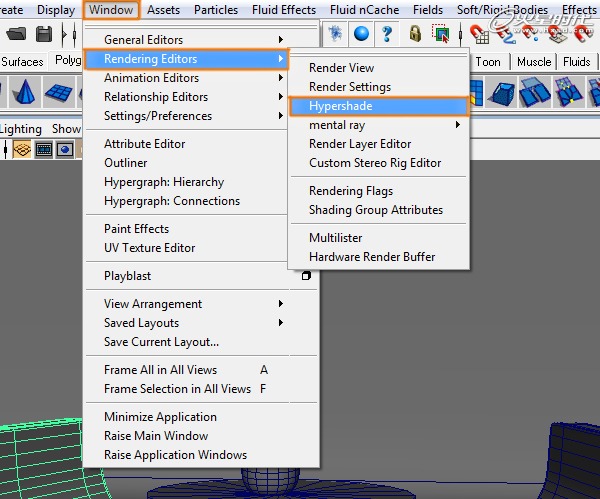Viewport: 600px width, 499px height.
Task: Click the open scene folder icon
Action: pyautogui.click(x=16, y=34)
